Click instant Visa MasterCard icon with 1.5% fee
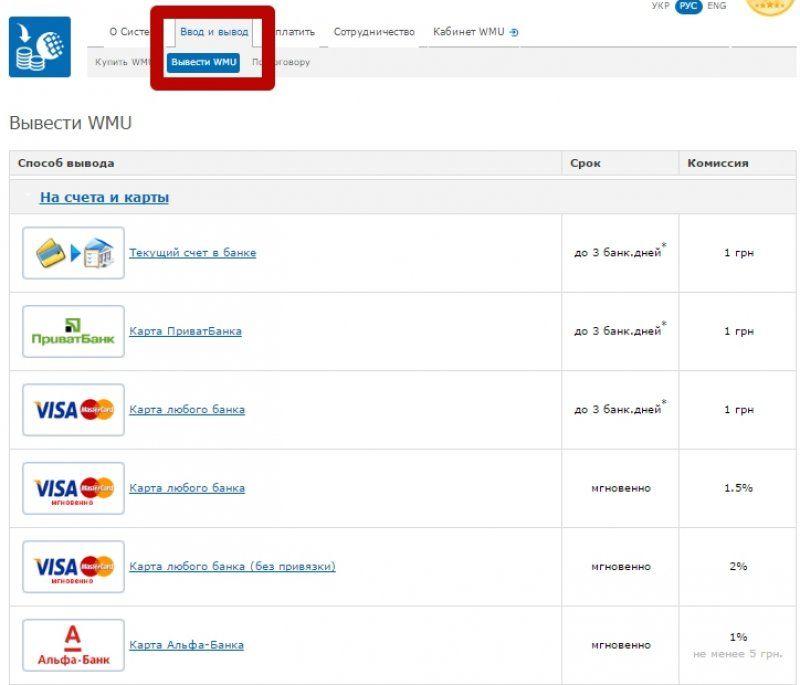Viewport: 800px width, 685px height. (x=74, y=488)
